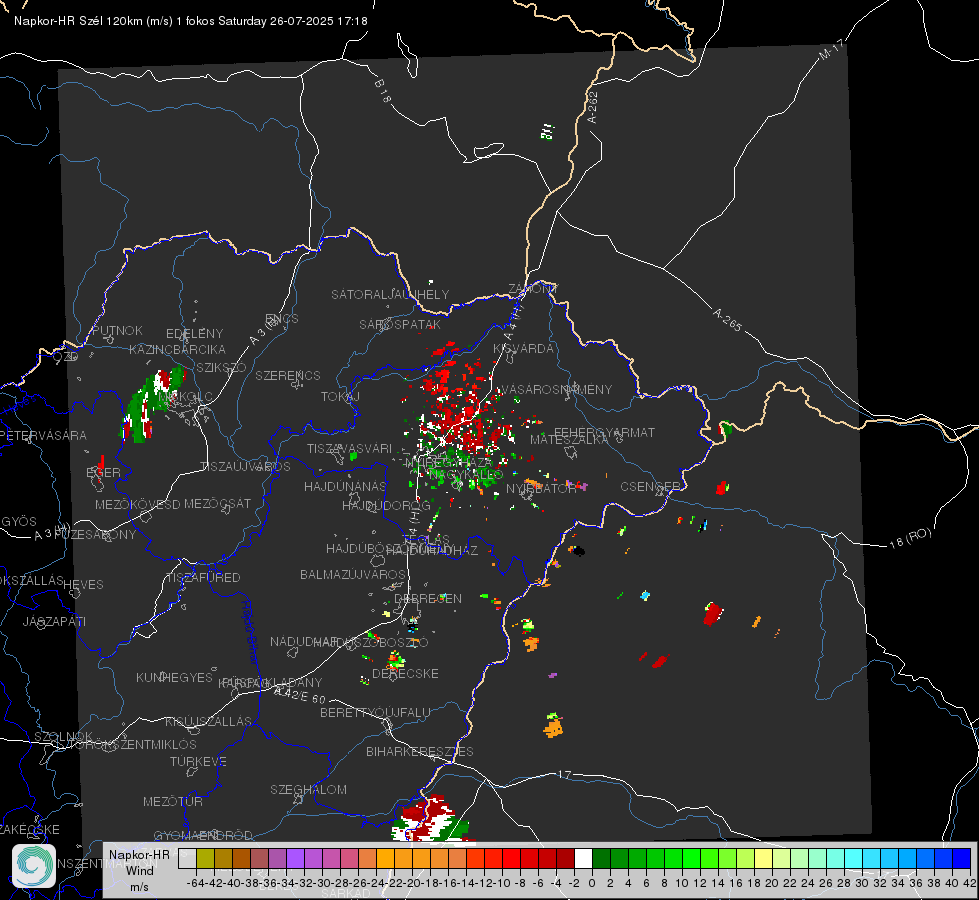
Task: Click the 'SZERENCS' town label
Action: coord(288,375)
